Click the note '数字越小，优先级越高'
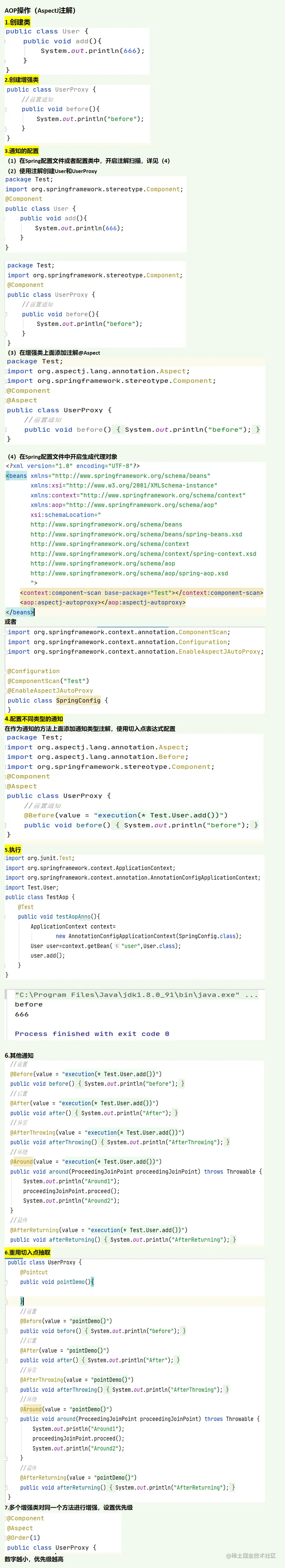 click(x=34, y=1559)
